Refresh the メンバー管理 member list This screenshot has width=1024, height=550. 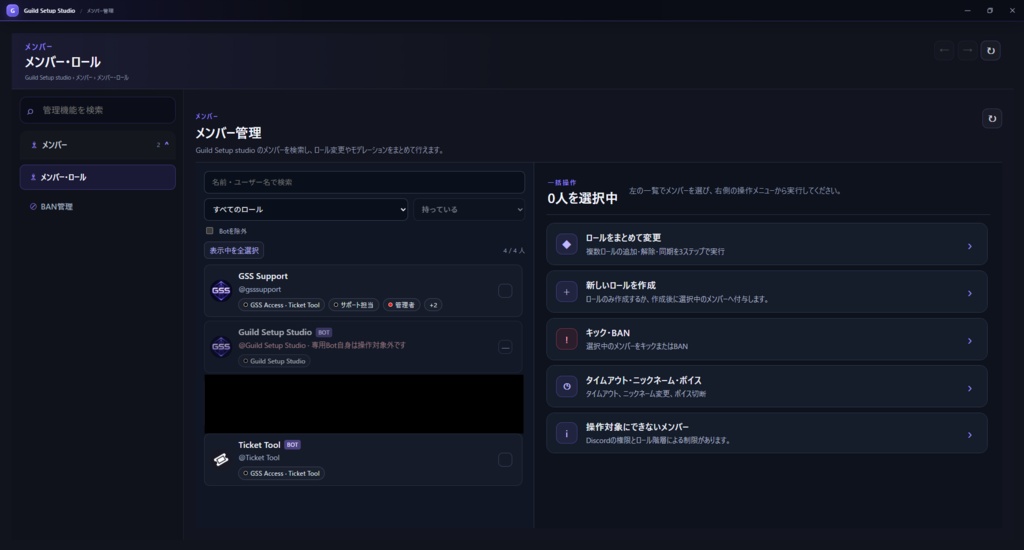click(992, 118)
